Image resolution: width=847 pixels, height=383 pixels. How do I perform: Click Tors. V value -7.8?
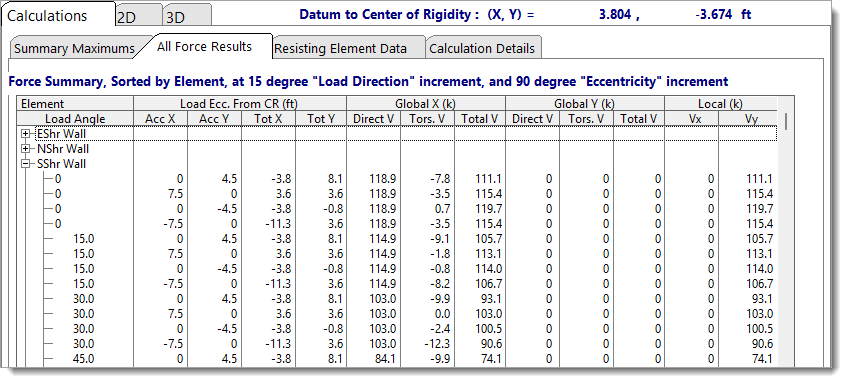(440, 179)
